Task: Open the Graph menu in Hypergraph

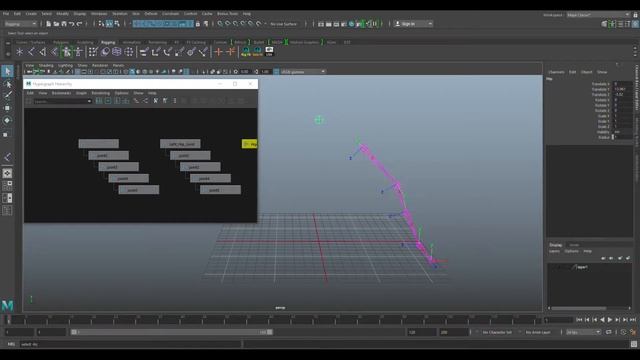Action: coord(81,93)
